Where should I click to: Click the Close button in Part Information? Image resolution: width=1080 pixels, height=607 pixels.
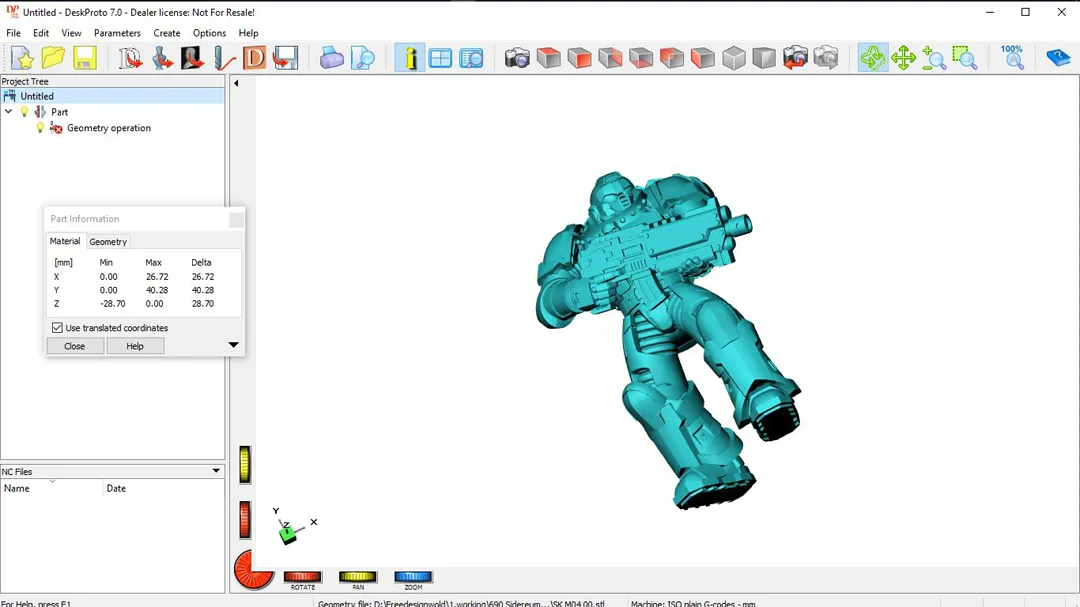point(74,346)
